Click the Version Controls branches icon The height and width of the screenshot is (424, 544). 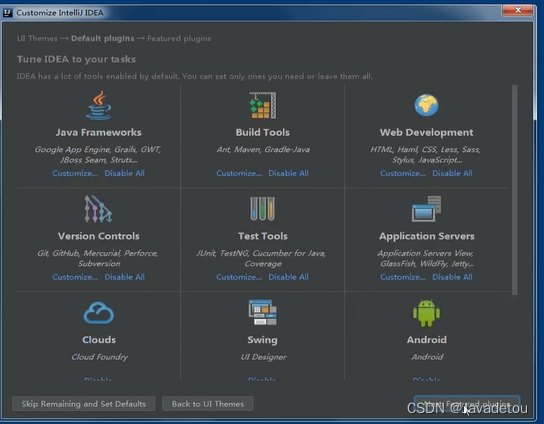[x=99, y=209]
